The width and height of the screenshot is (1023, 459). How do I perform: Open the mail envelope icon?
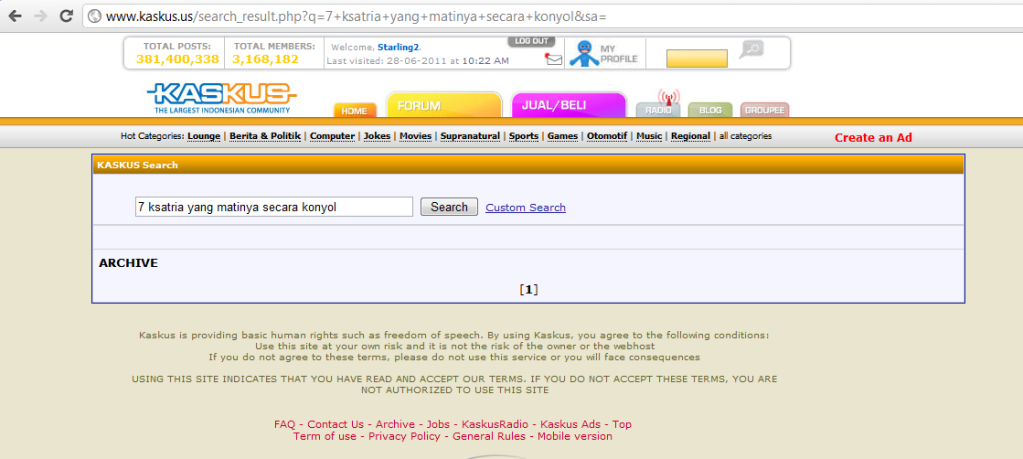(553, 59)
